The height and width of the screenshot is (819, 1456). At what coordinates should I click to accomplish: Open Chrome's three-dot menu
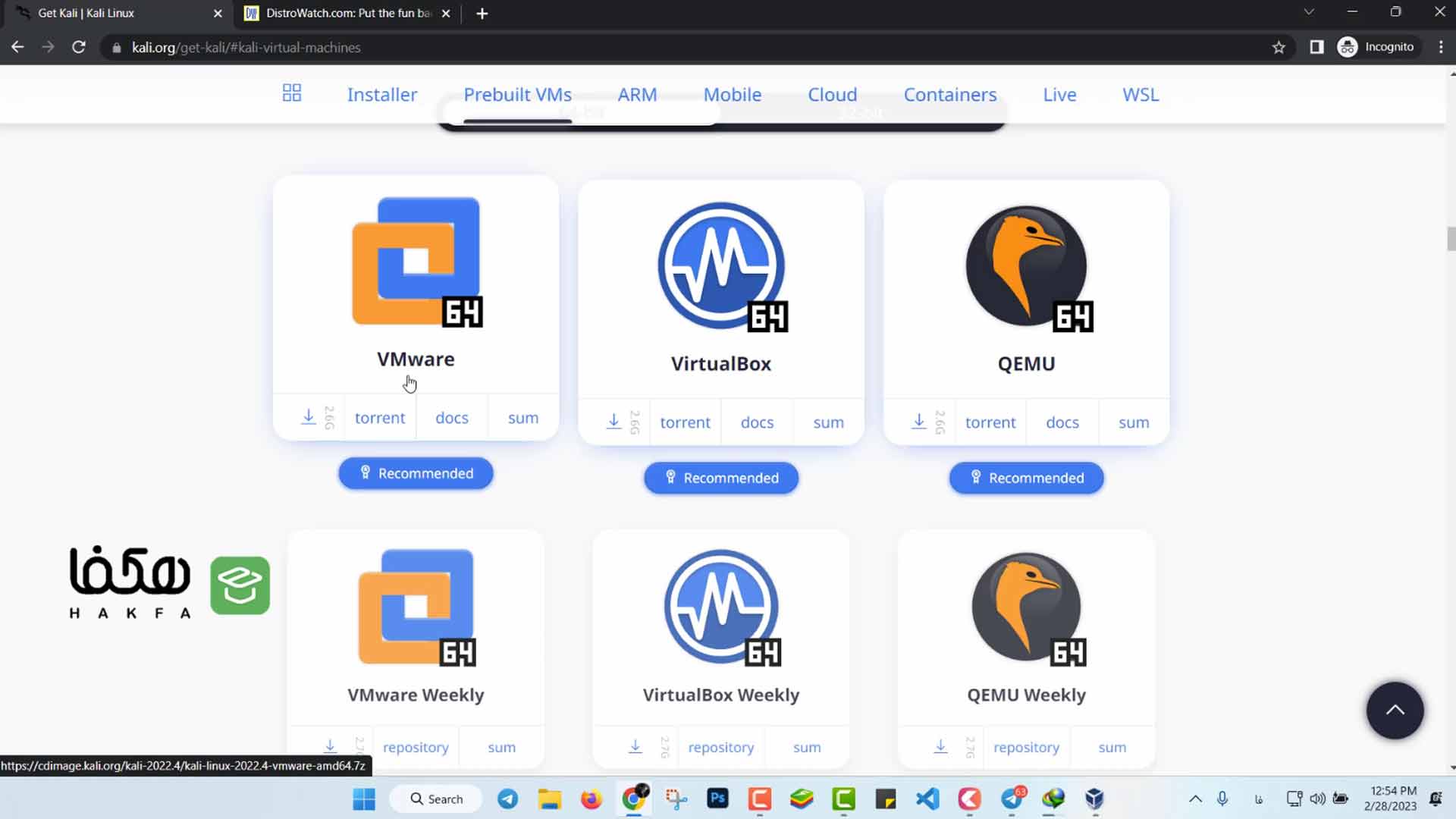click(1441, 47)
